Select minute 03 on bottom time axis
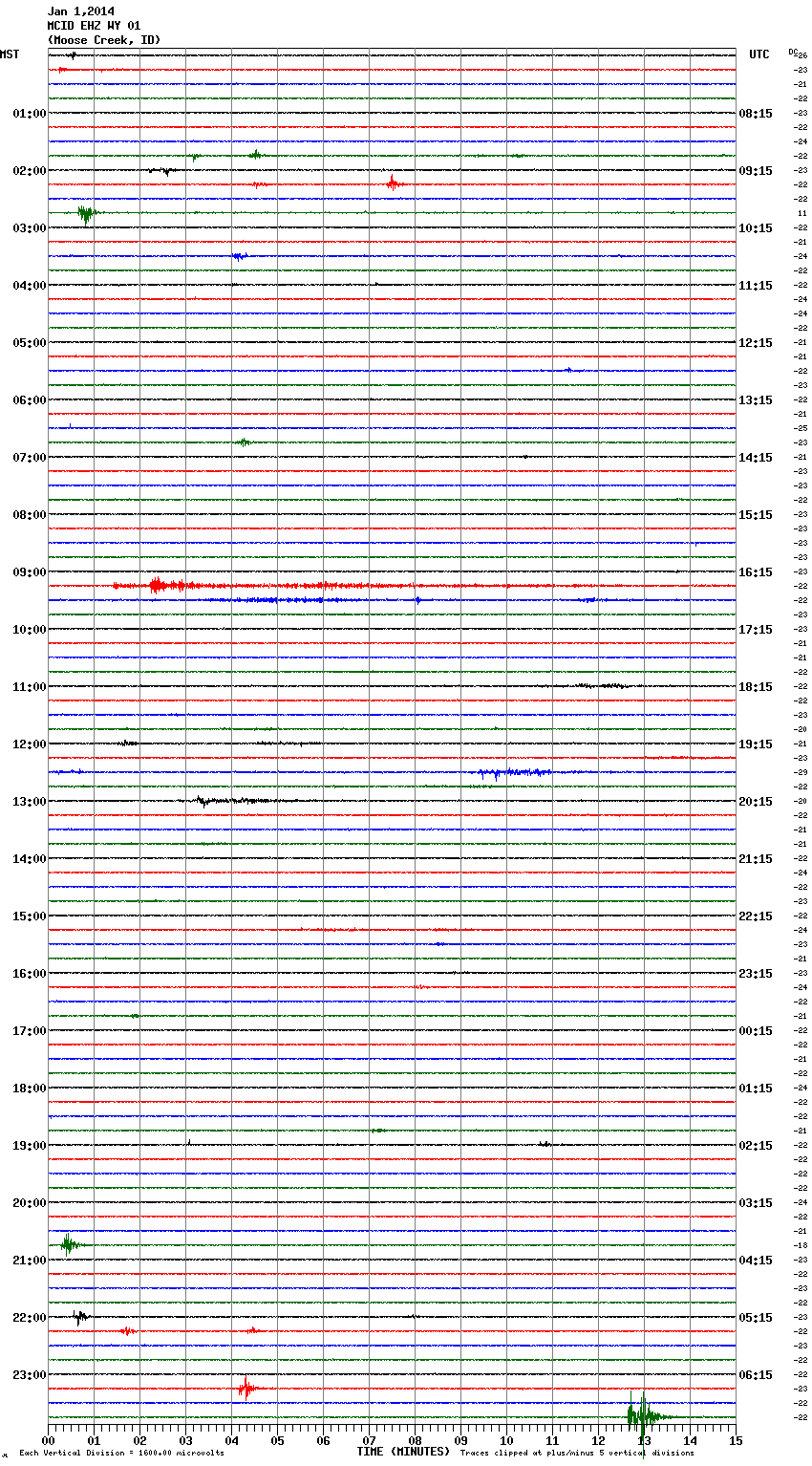 [186, 1440]
